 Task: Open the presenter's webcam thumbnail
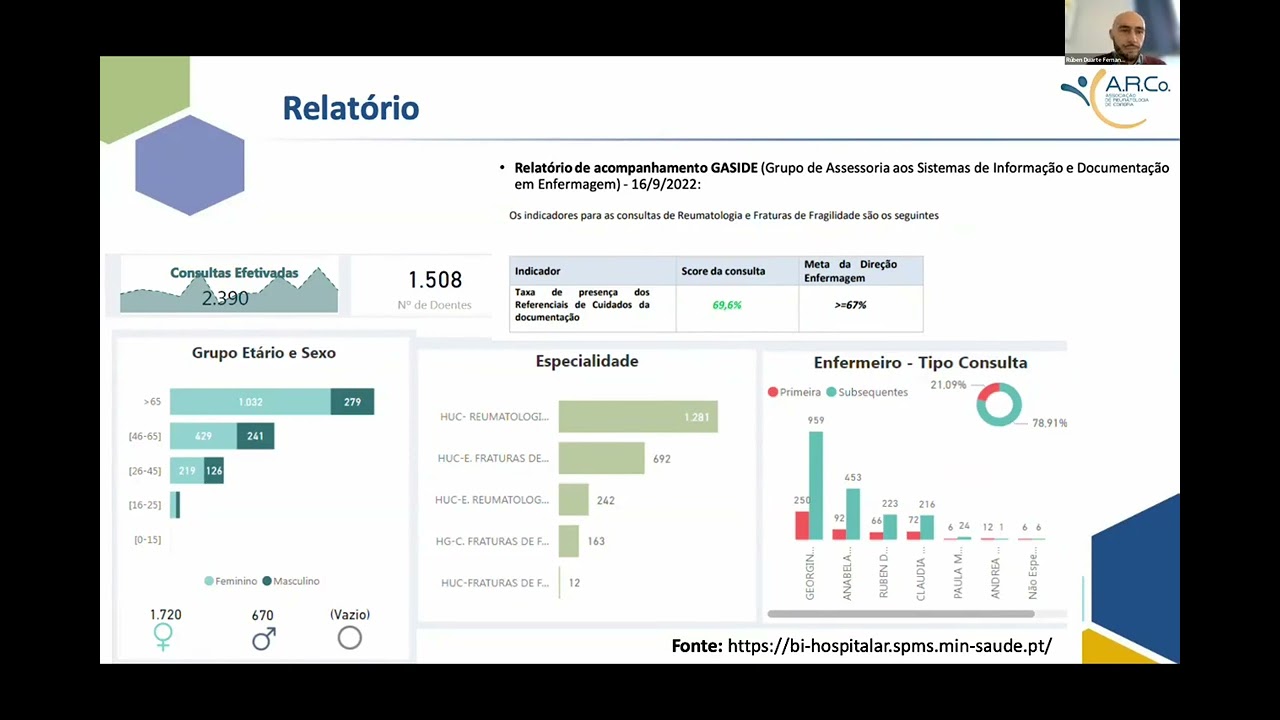coord(1122,32)
